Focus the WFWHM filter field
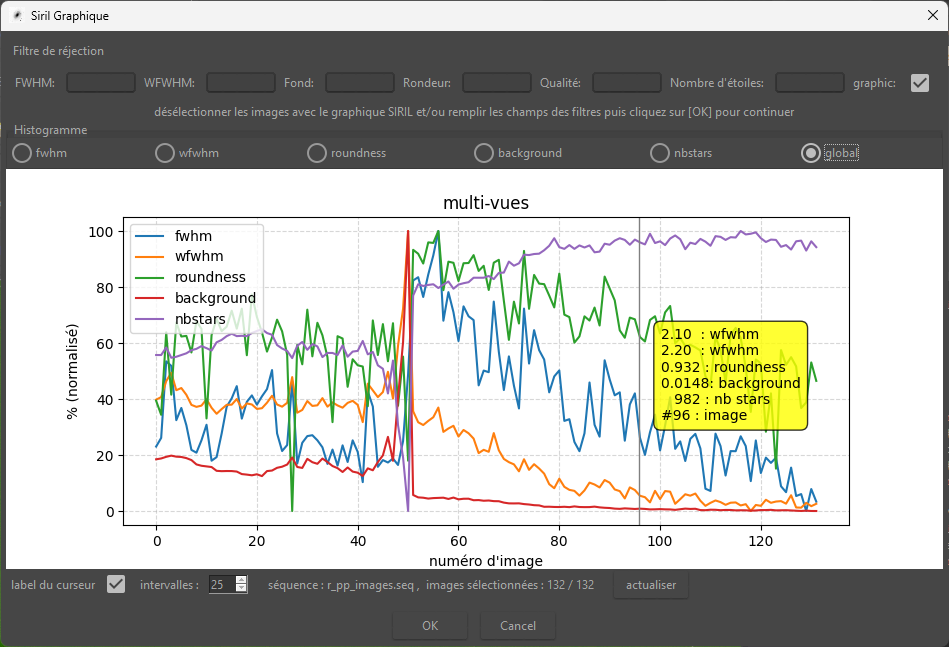949x647 pixels. [x=241, y=83]
